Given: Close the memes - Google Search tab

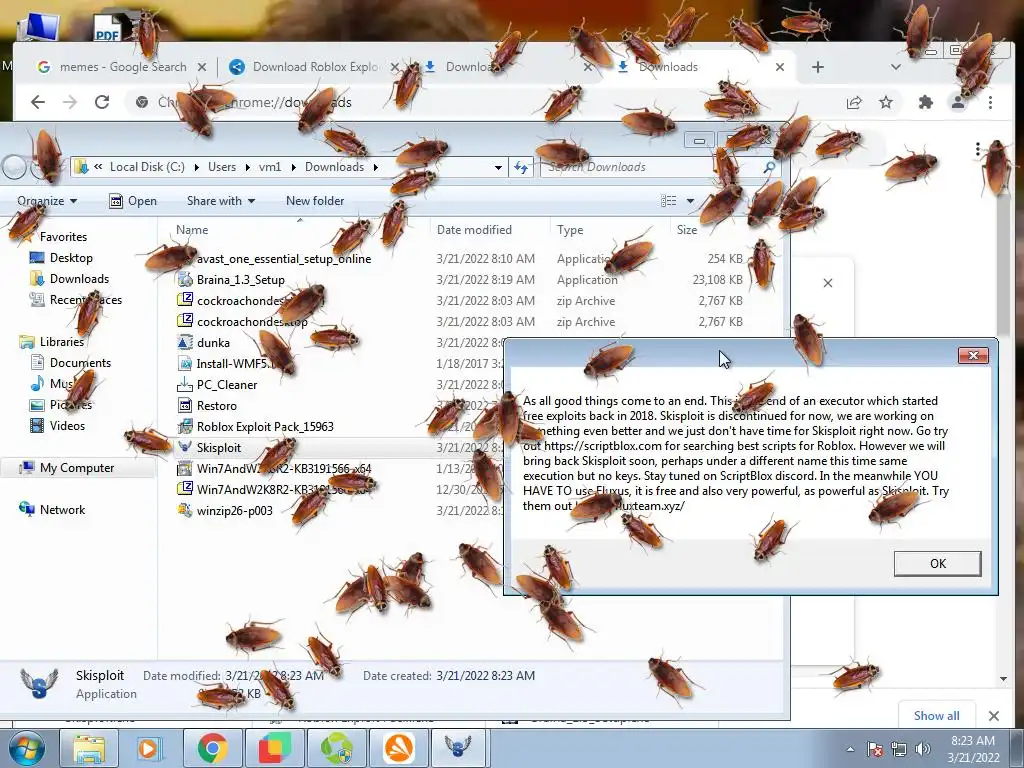Looking at the screenshot, I should pyautogui.click(x=202, y=67).
